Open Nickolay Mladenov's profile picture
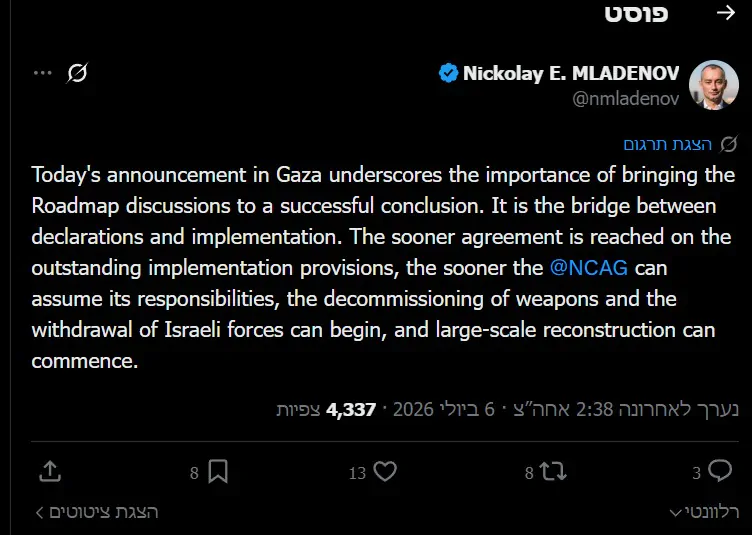 tap(713, 85)
